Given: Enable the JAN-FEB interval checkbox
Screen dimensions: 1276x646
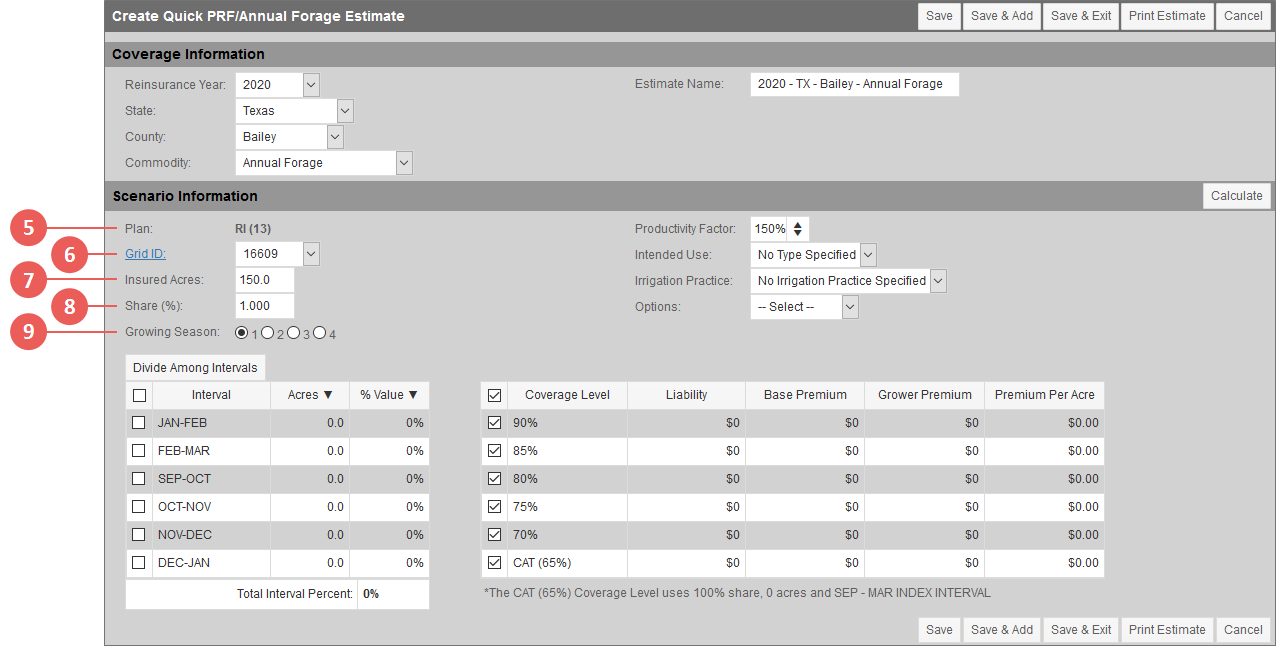Looking at the screenshot, I should pos(139,422).
